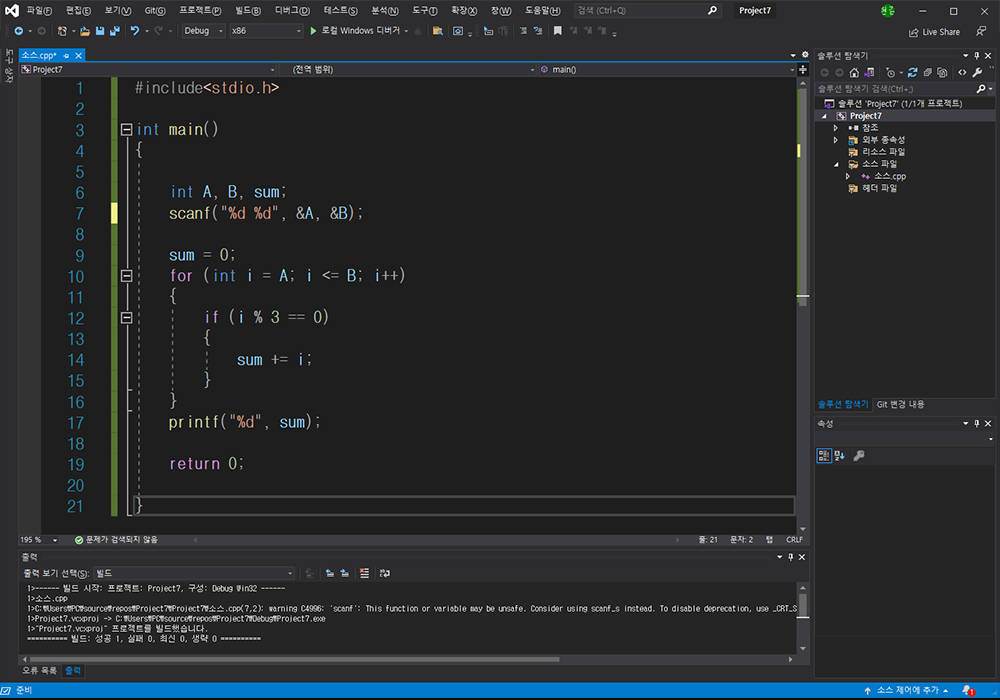Viewport: 1000px width, 700px height.
Task: Open the 디버그(D) menu
Action: (292, 11)
